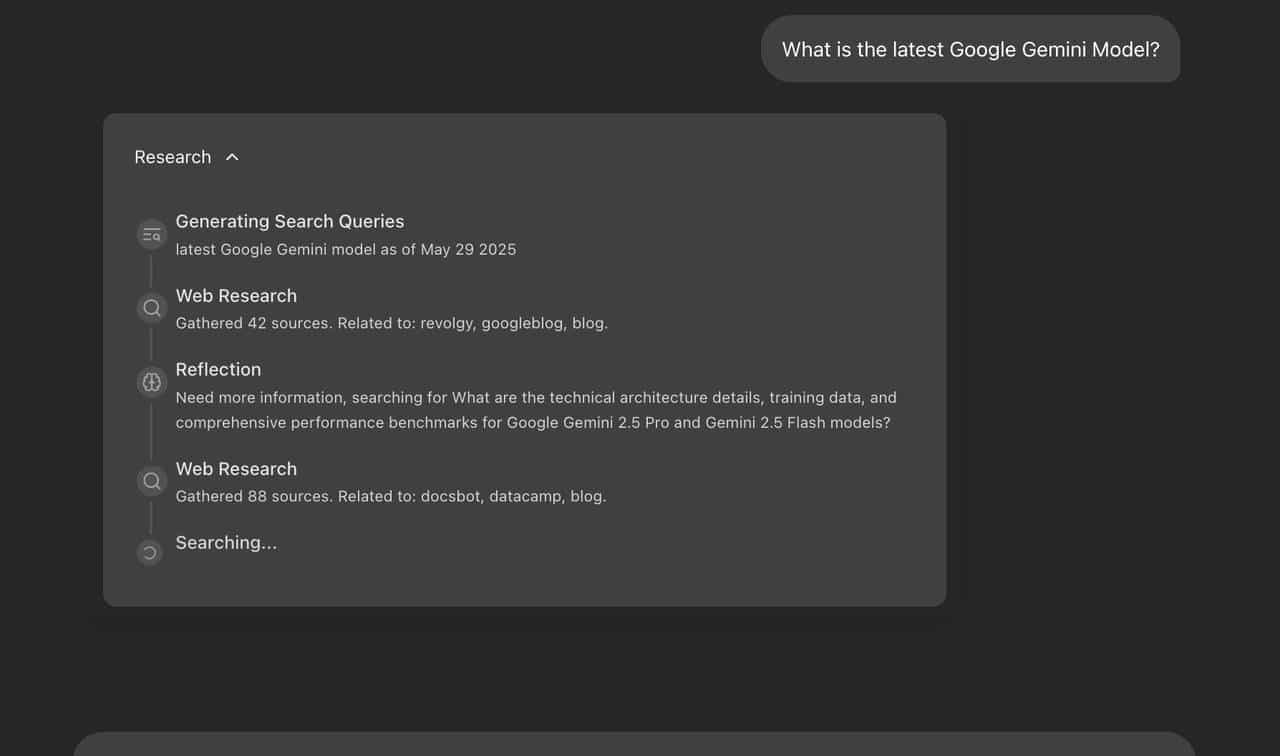This screenshot has width=1280, height=756.
Task: Click the Searching... status text
Action: (x=226, y=543)
